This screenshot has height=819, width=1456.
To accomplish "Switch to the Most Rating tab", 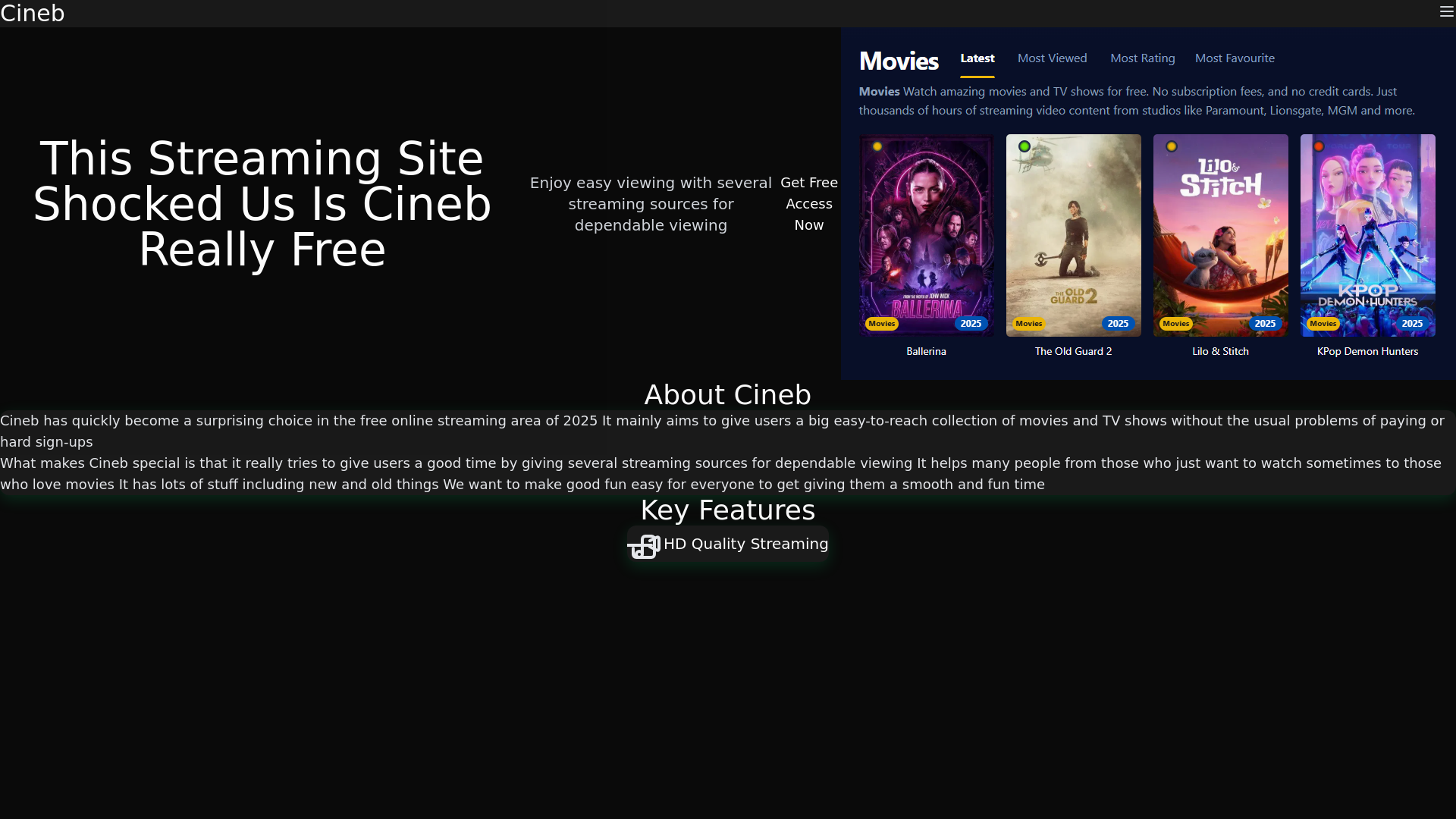I will coord(1142,58).
